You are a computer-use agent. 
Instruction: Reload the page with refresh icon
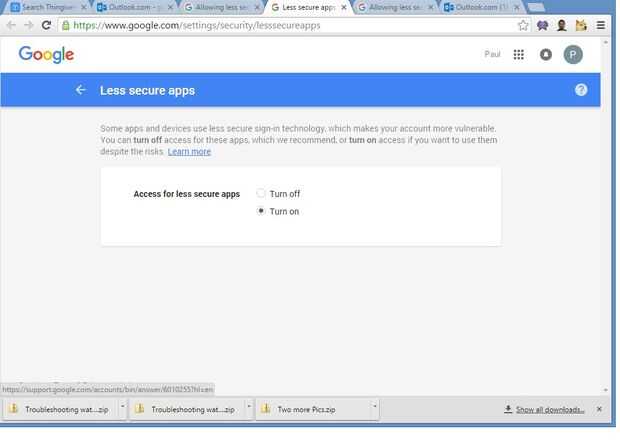pos(46,26)
